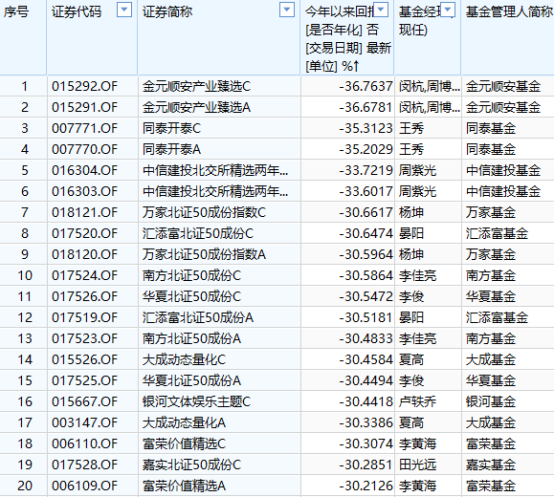This screenshot has height=498, width=554.
Task: Click fund name 银河文体娱乐主题C
Action: 196,402
